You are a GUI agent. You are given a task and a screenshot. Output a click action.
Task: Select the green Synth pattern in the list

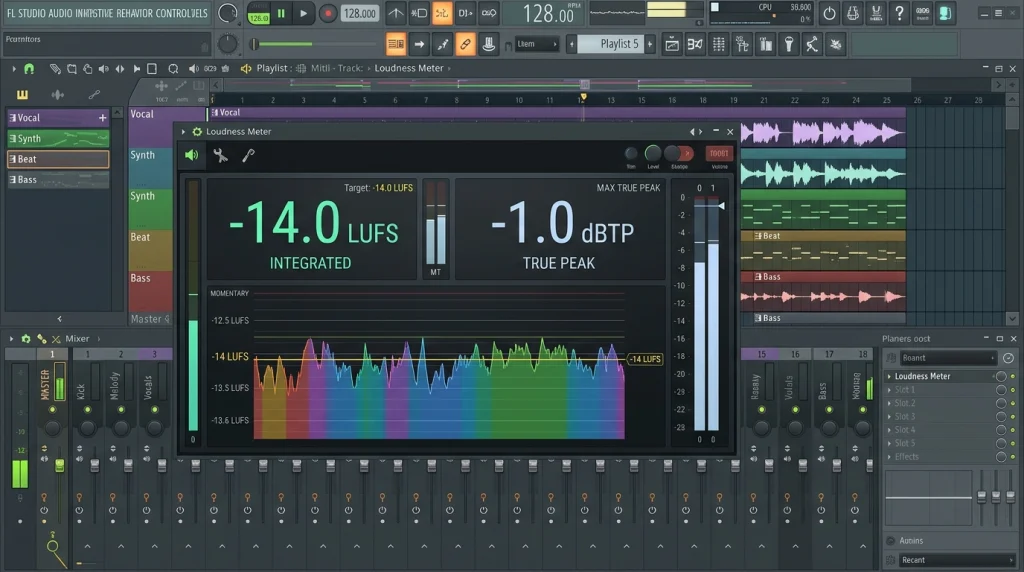(x=58, y=138)
